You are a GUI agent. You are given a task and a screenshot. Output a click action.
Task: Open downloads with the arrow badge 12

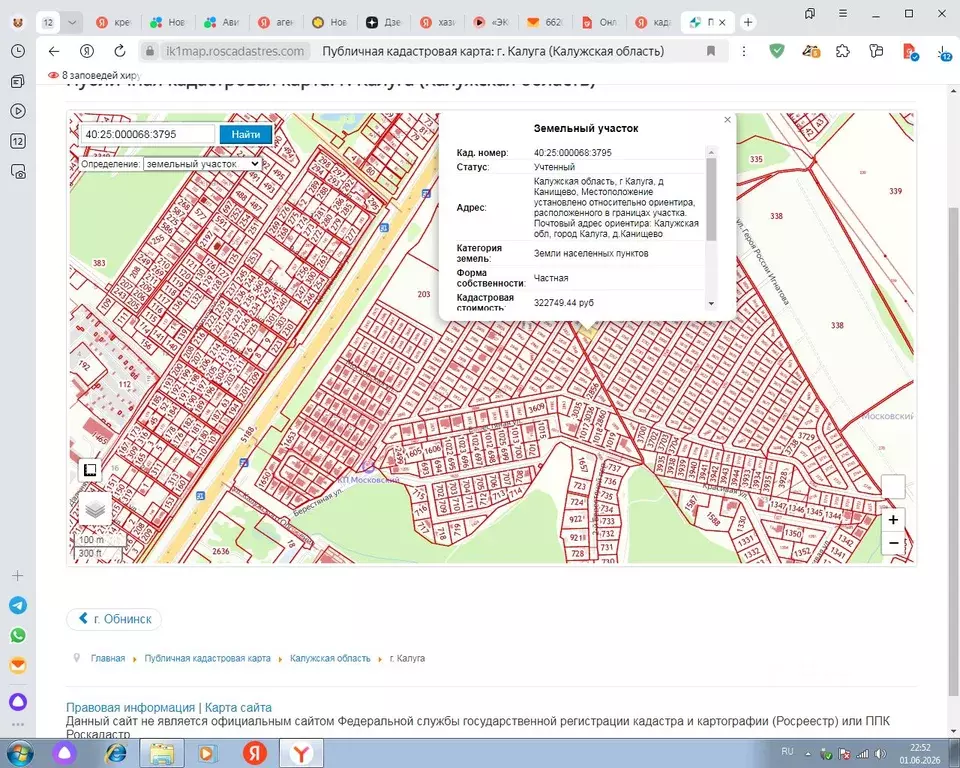(x=943, y=53)
